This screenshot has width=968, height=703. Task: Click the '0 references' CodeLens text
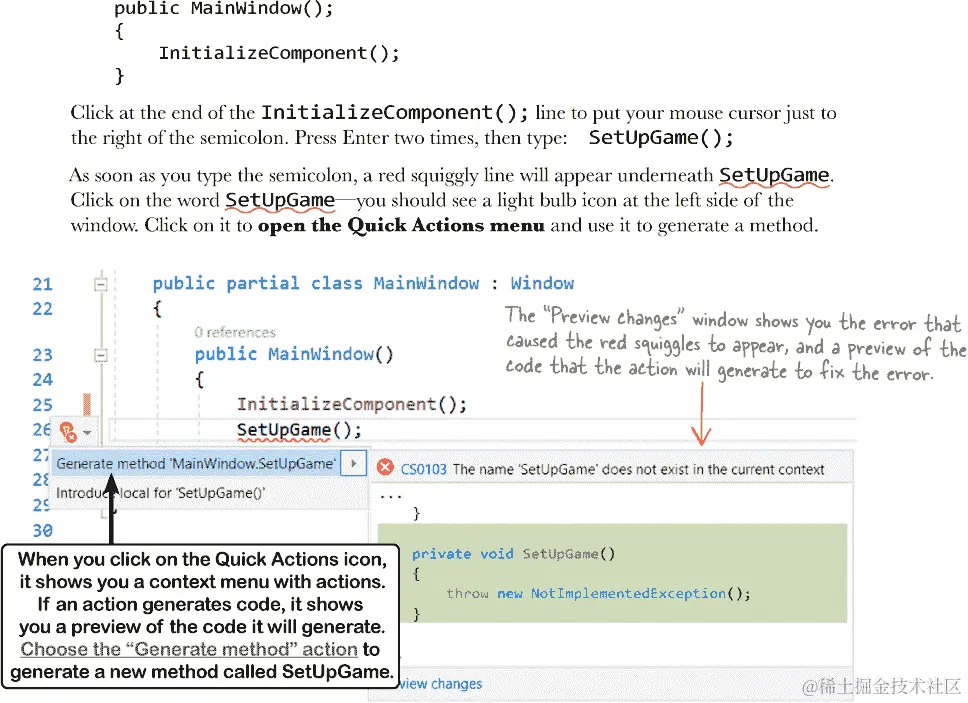[235, 333]
